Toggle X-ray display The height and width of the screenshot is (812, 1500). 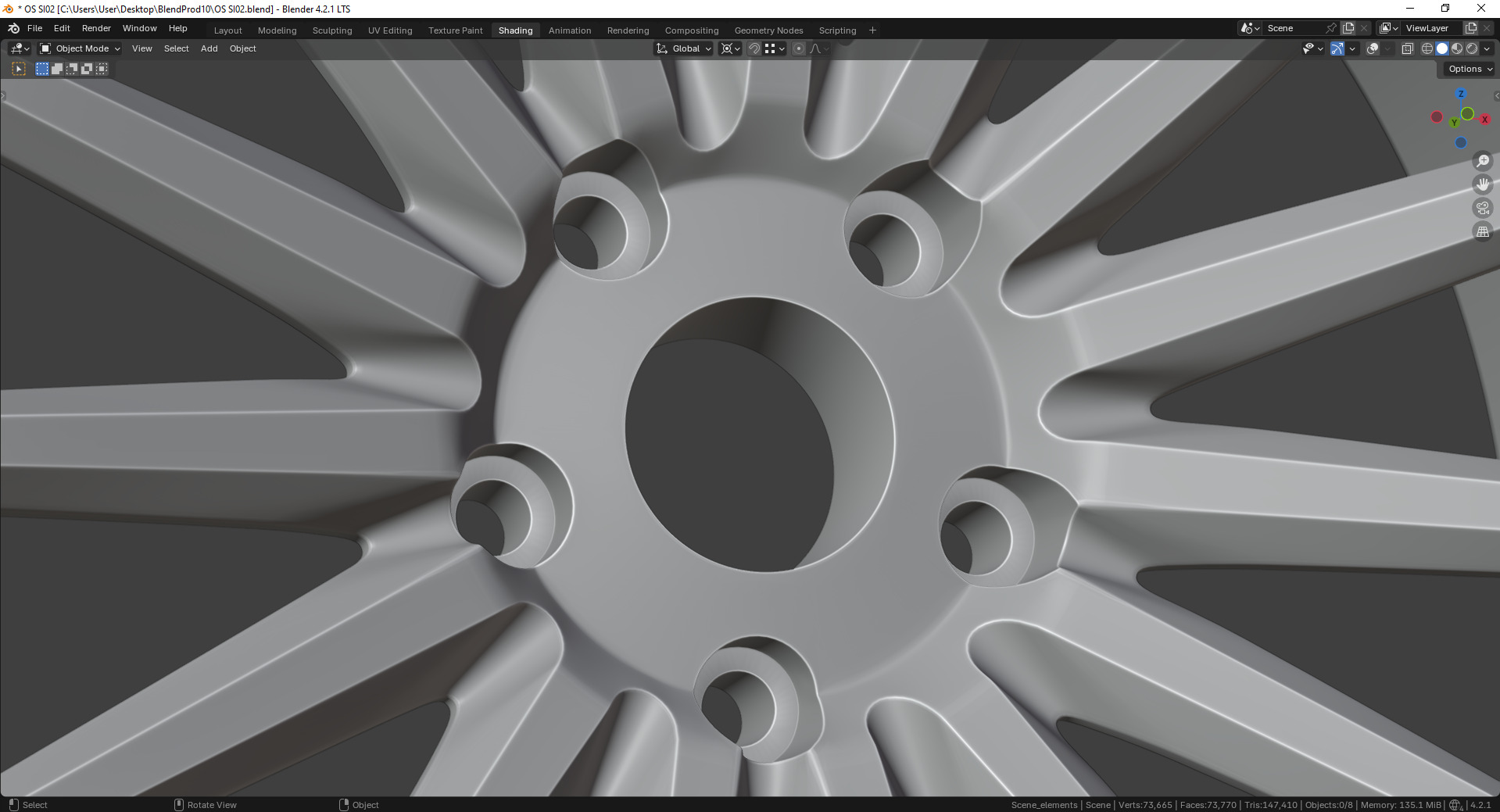coord(1407,48)
